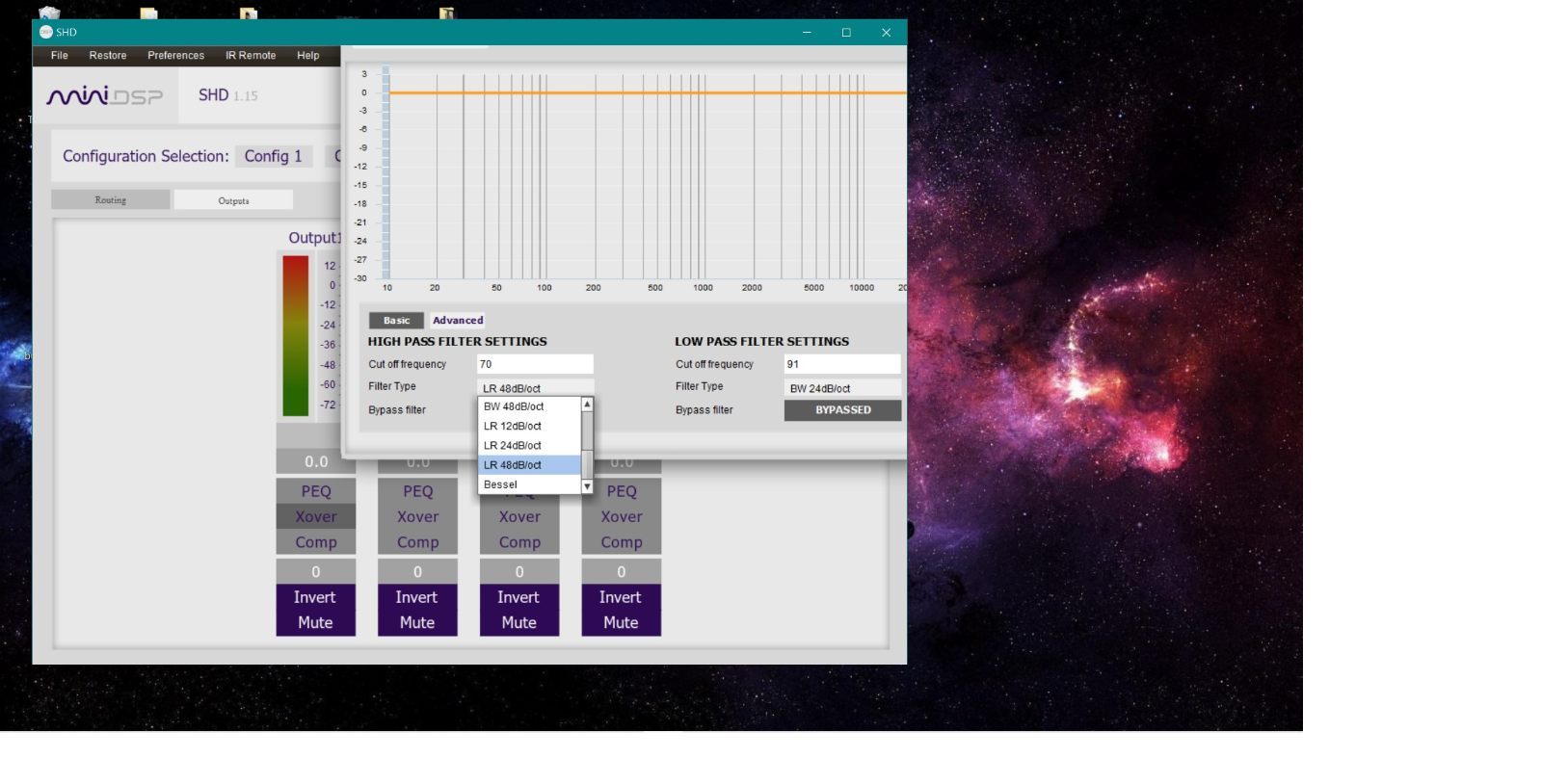Choose BW 48dB/oct from the filter list

529,406
